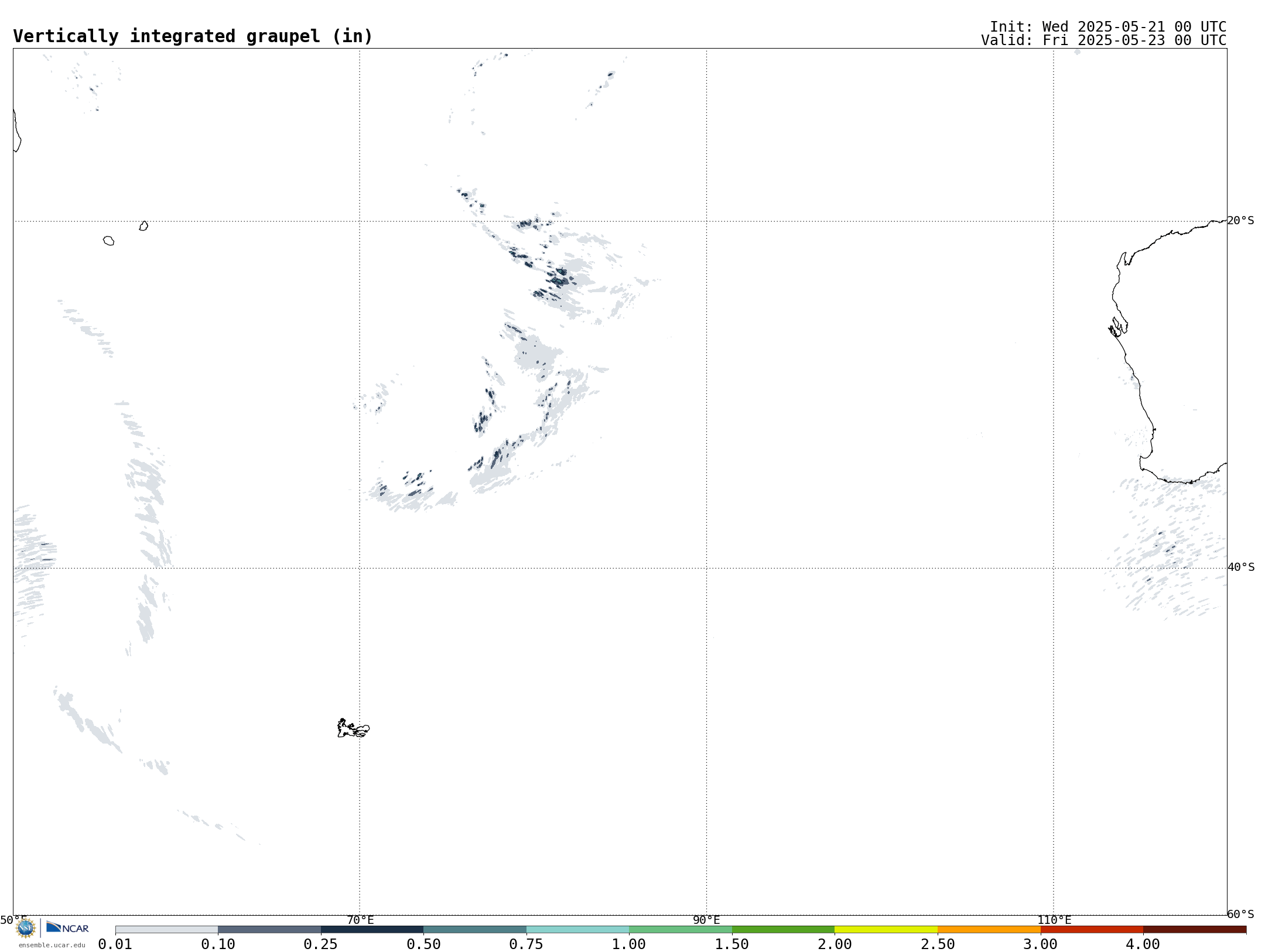Click the 0.01 light gray color swatch
Image resolution: width=1265 pixels, height=952 pixels.
[x=166, y=930]
